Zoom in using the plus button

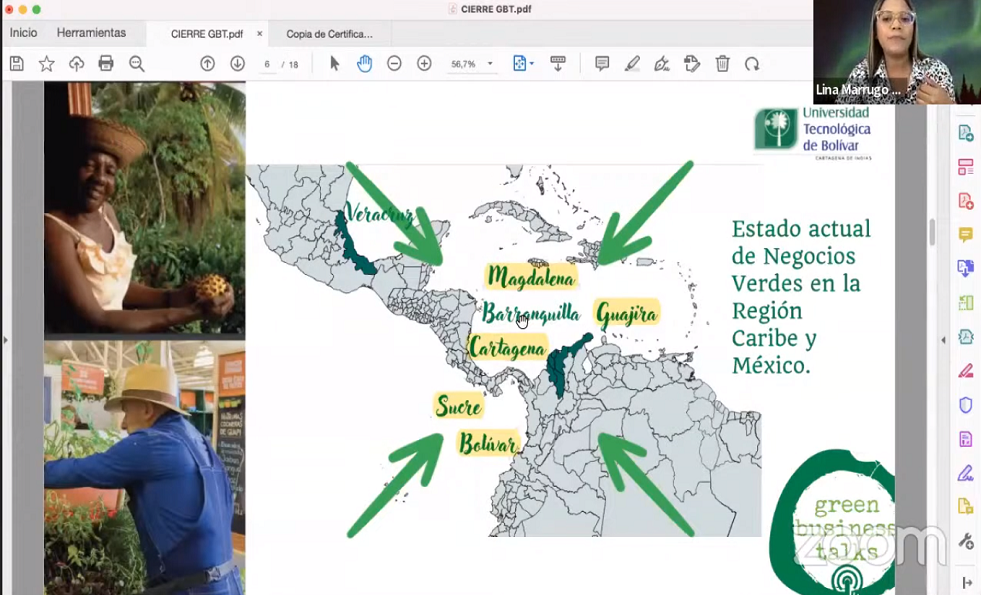click(x=424, y=64)
